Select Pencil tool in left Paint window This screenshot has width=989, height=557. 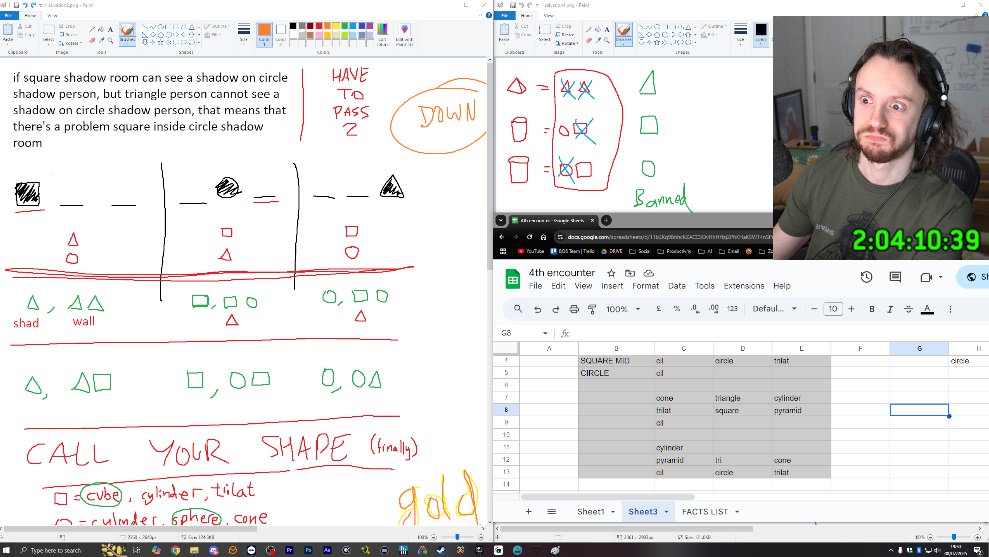pyautogui.click(x=92, y=30)
